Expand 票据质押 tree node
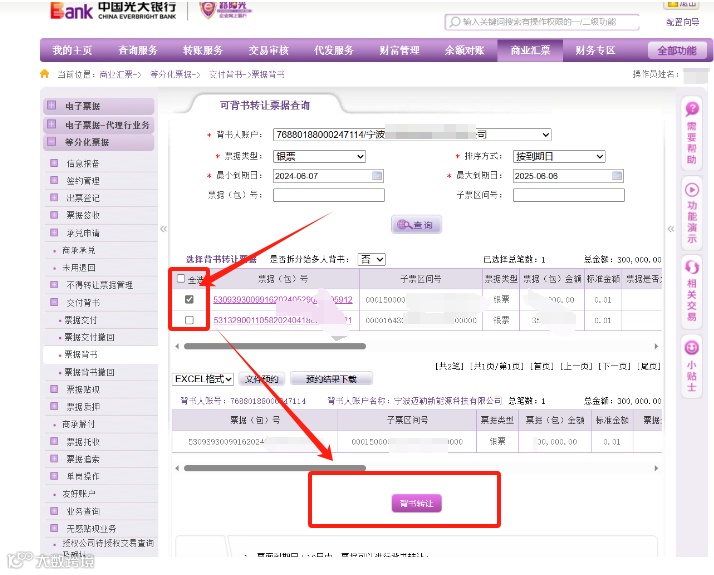714x575 pixels. point(54,407)
